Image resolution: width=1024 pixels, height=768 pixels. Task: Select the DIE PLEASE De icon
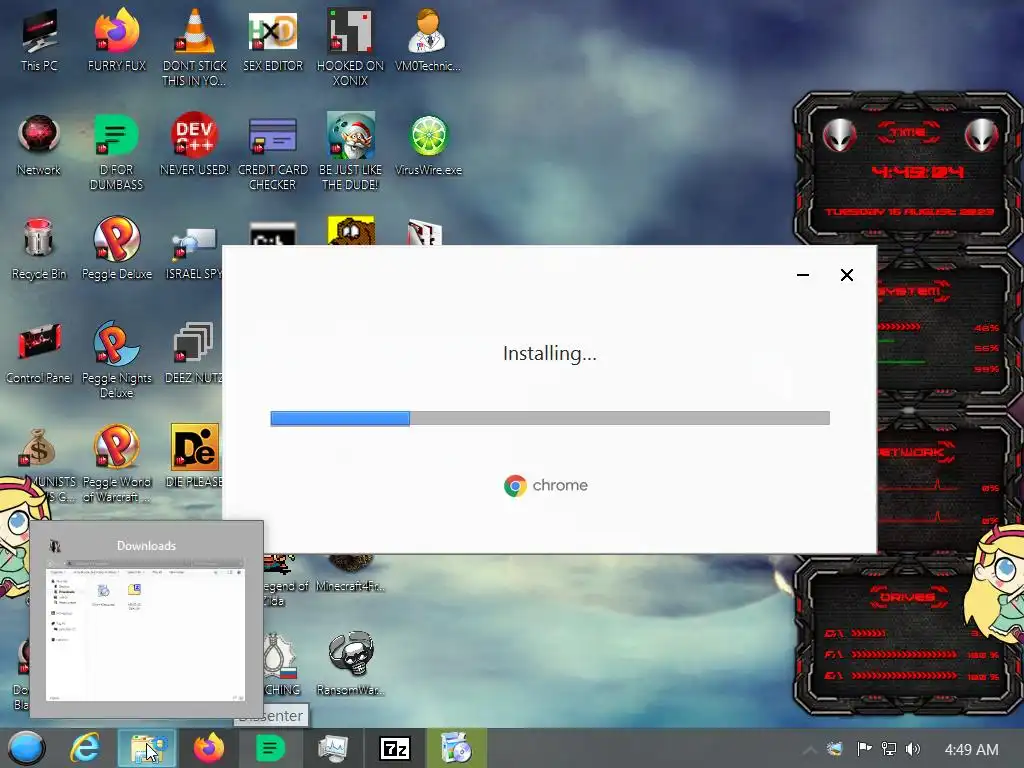(x=195, y=456)
